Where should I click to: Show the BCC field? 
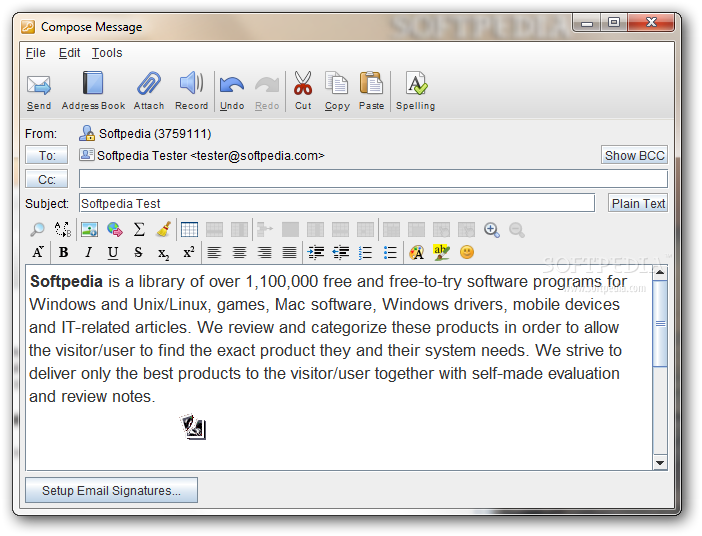pyautogui.click(x=634, y=155)
